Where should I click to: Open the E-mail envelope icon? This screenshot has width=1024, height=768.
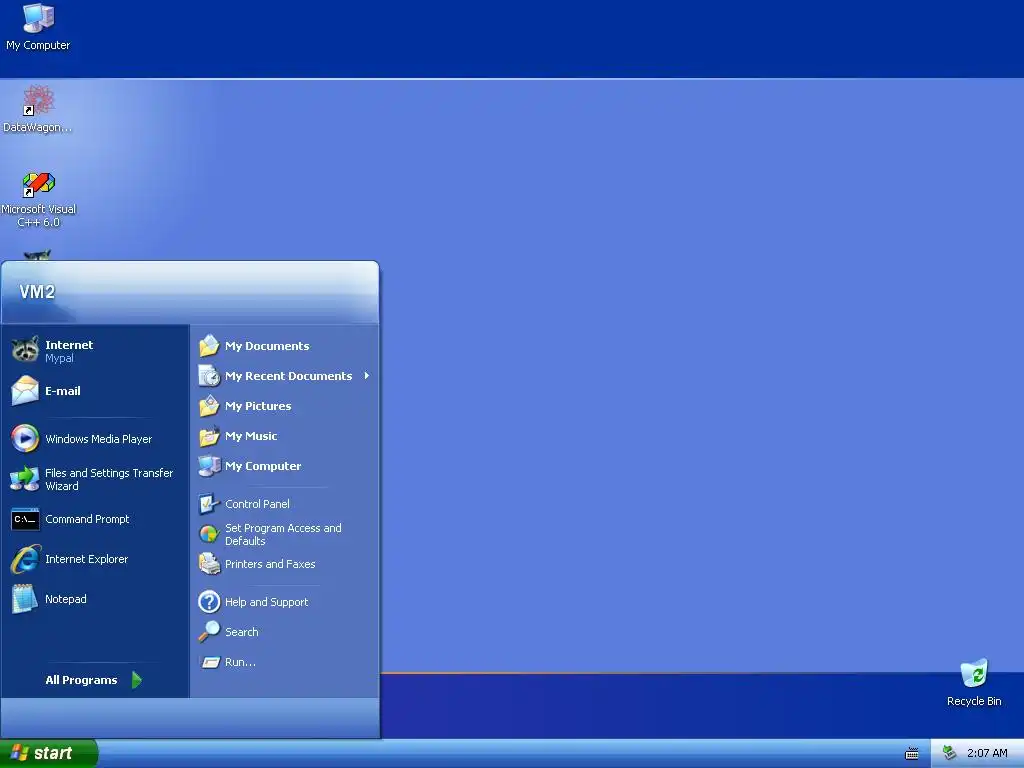pos(25,391)
